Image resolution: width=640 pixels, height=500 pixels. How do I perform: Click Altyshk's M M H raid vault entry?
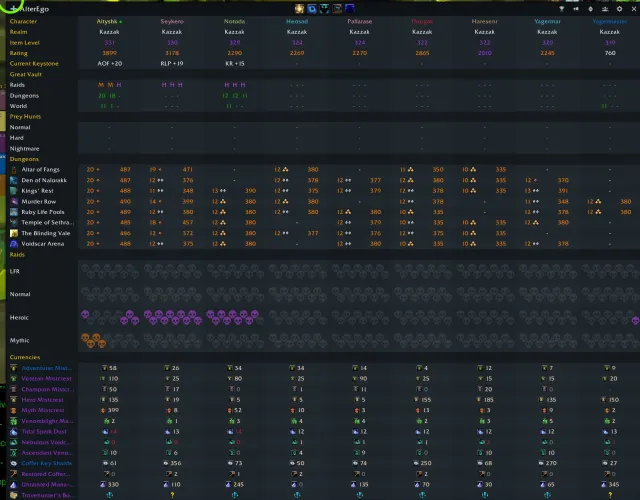[x=109, y=85]
